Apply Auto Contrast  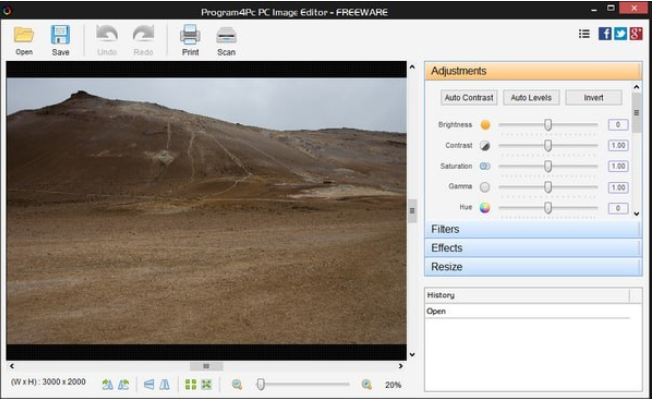(x=469, y=98)
